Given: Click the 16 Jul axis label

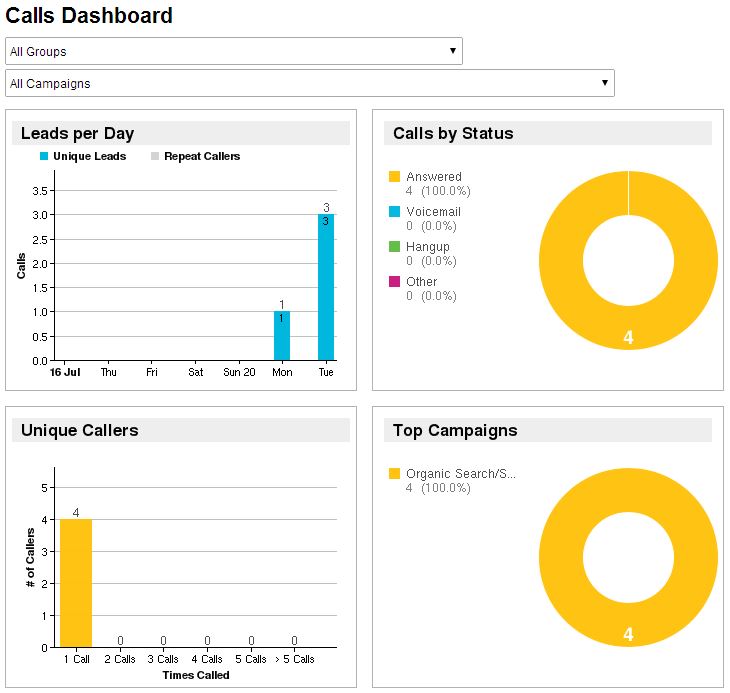Looking at the screenshot, I should [x=65, y=372].
